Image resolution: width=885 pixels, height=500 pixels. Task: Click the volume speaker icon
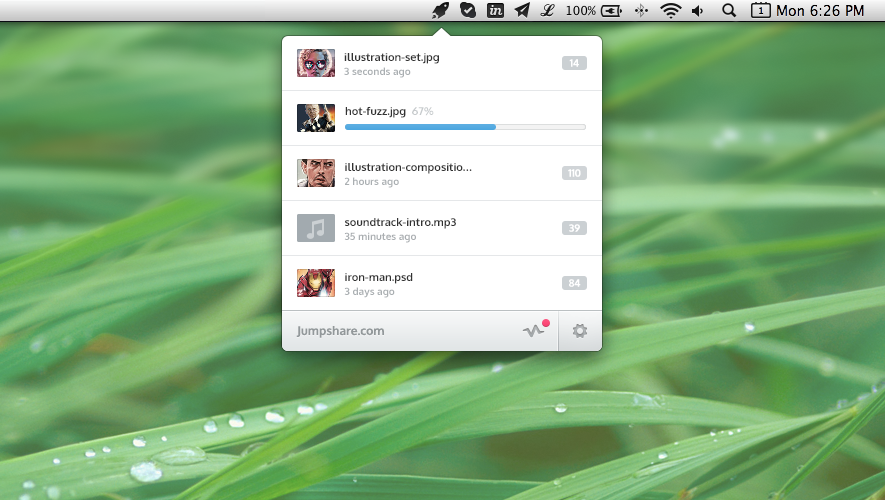[x=697, y=11]
